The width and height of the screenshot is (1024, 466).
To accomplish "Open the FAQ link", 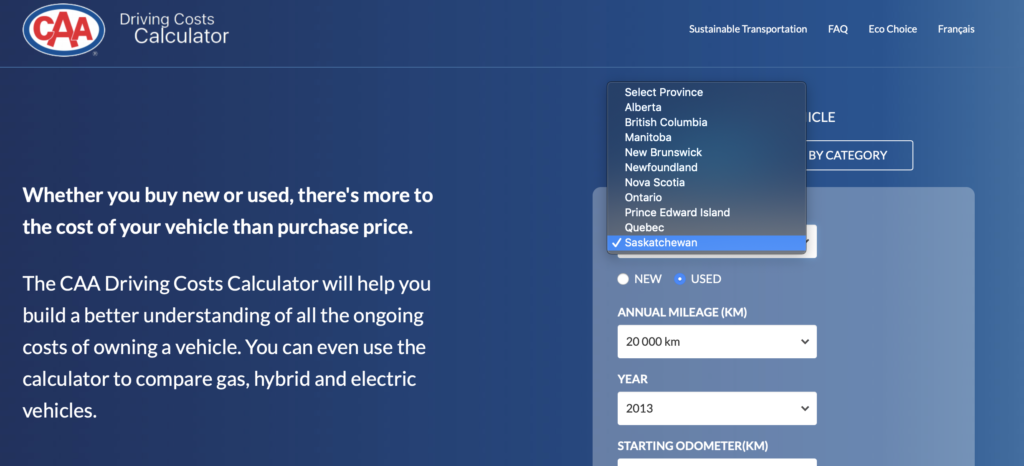I will coord(838,29).
